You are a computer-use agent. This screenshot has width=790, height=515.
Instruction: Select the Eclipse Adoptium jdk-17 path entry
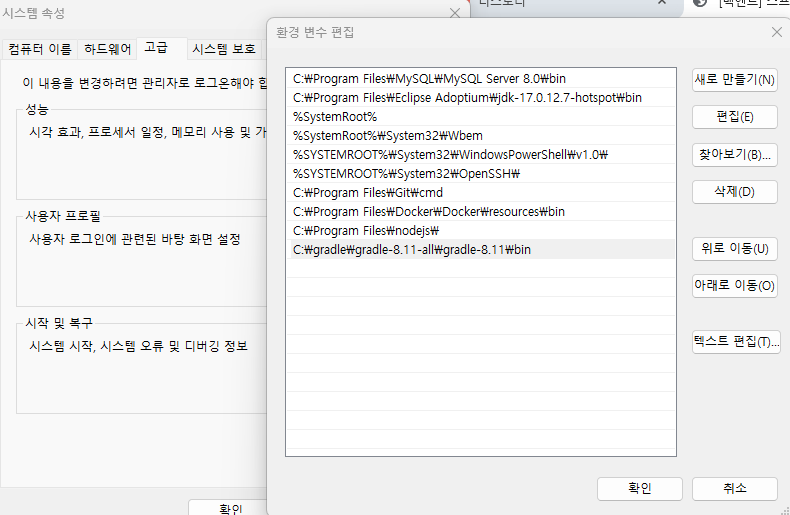tap(482, 98)
